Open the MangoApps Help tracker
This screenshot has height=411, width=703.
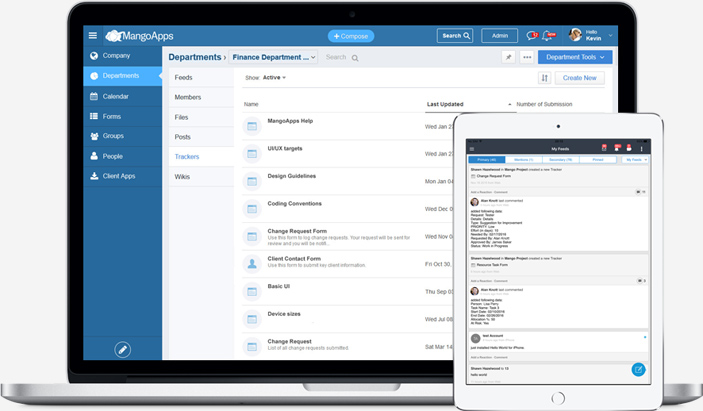pos(290,121)
